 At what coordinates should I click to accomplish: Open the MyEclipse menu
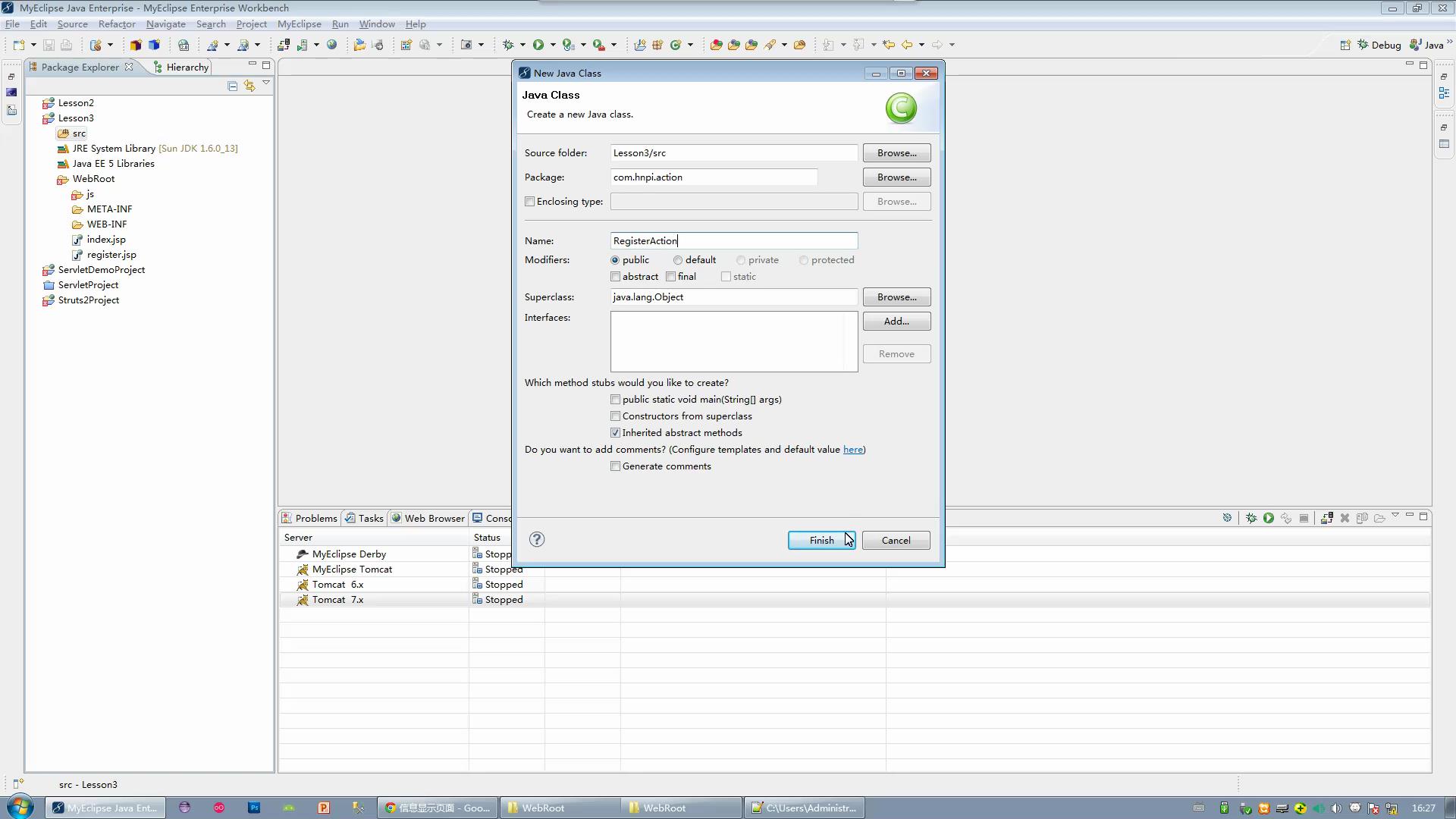coord(300,24)
